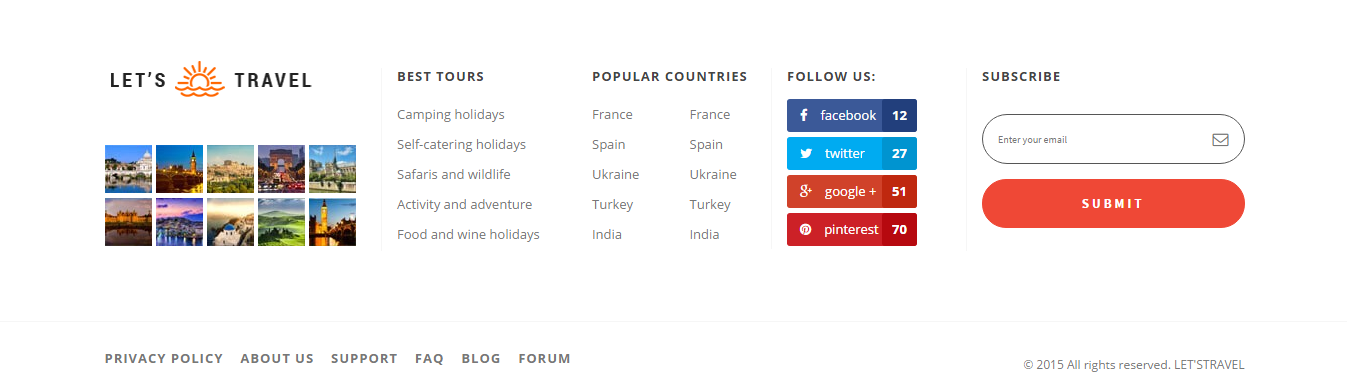Click the Pinterest logo icon
Screen dimensions: 1347x392
click(805, 229)
